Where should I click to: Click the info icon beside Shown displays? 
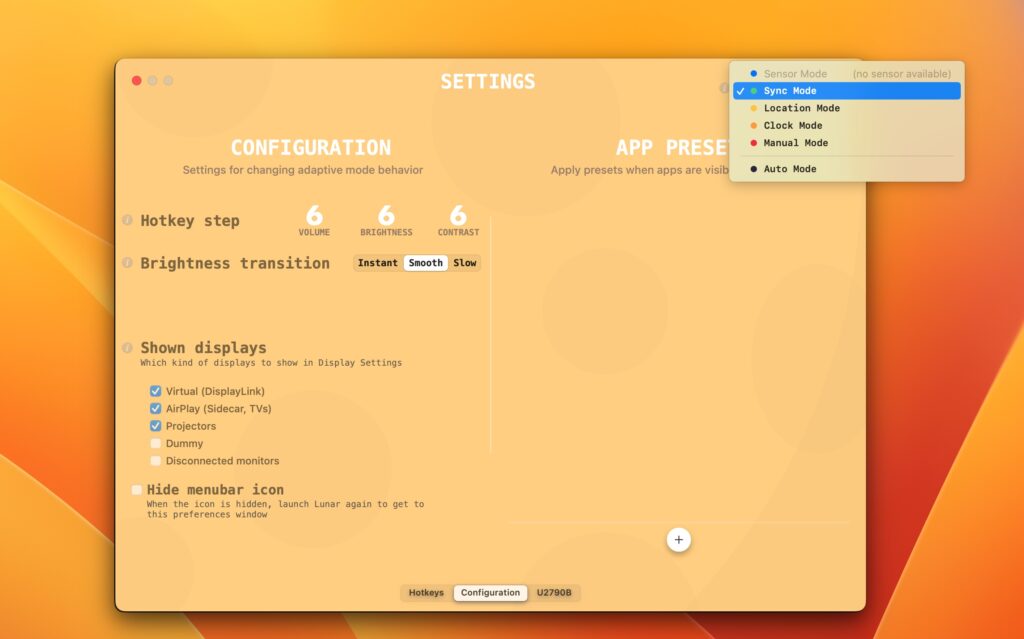(127, 348)
